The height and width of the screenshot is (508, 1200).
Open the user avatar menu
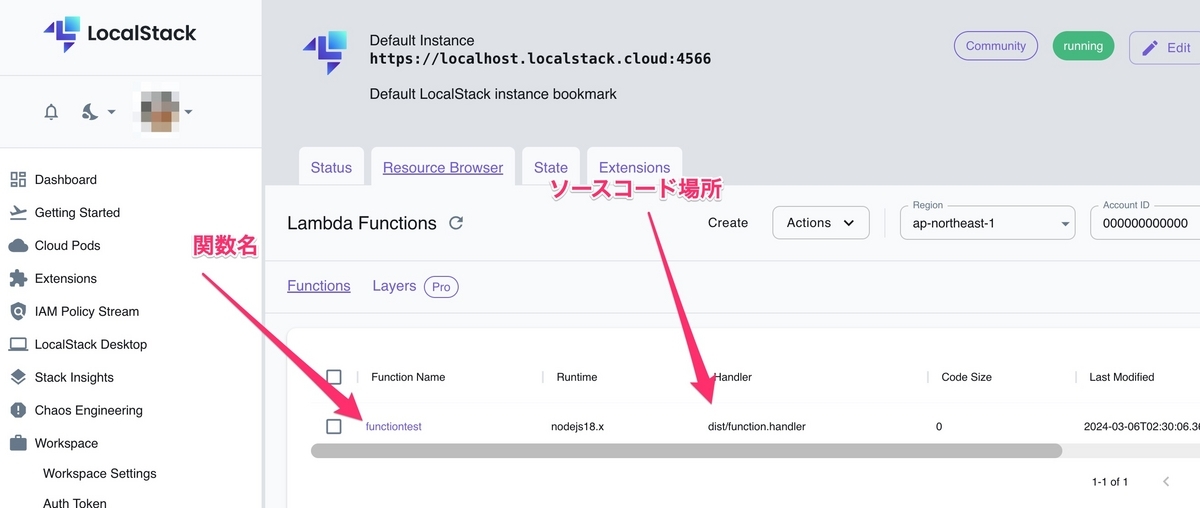[163, 112]
